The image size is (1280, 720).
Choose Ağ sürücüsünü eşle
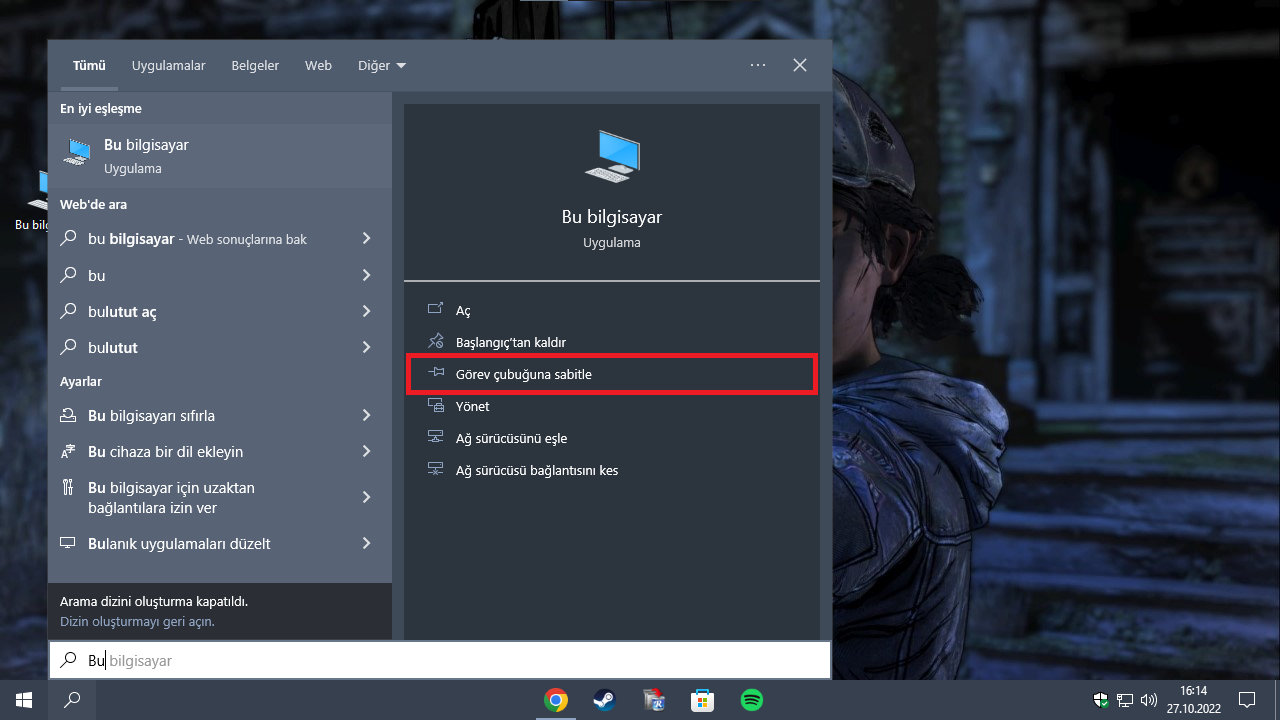click(x=612, y=438)
